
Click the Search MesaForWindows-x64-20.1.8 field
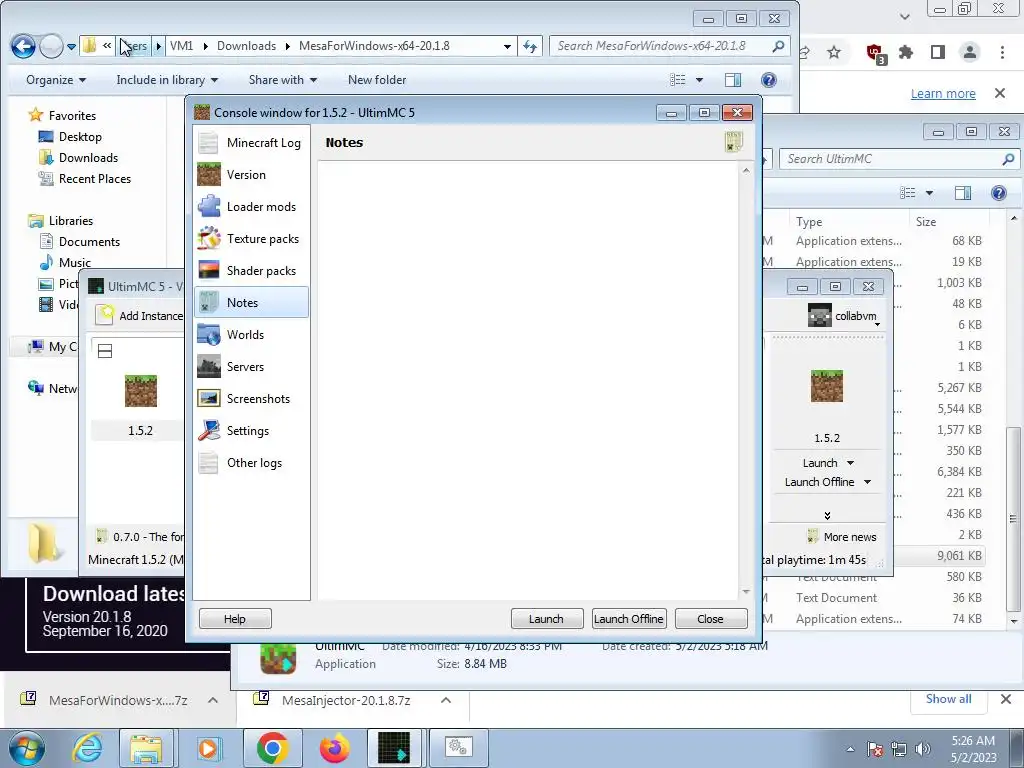(x=669, y=46)
